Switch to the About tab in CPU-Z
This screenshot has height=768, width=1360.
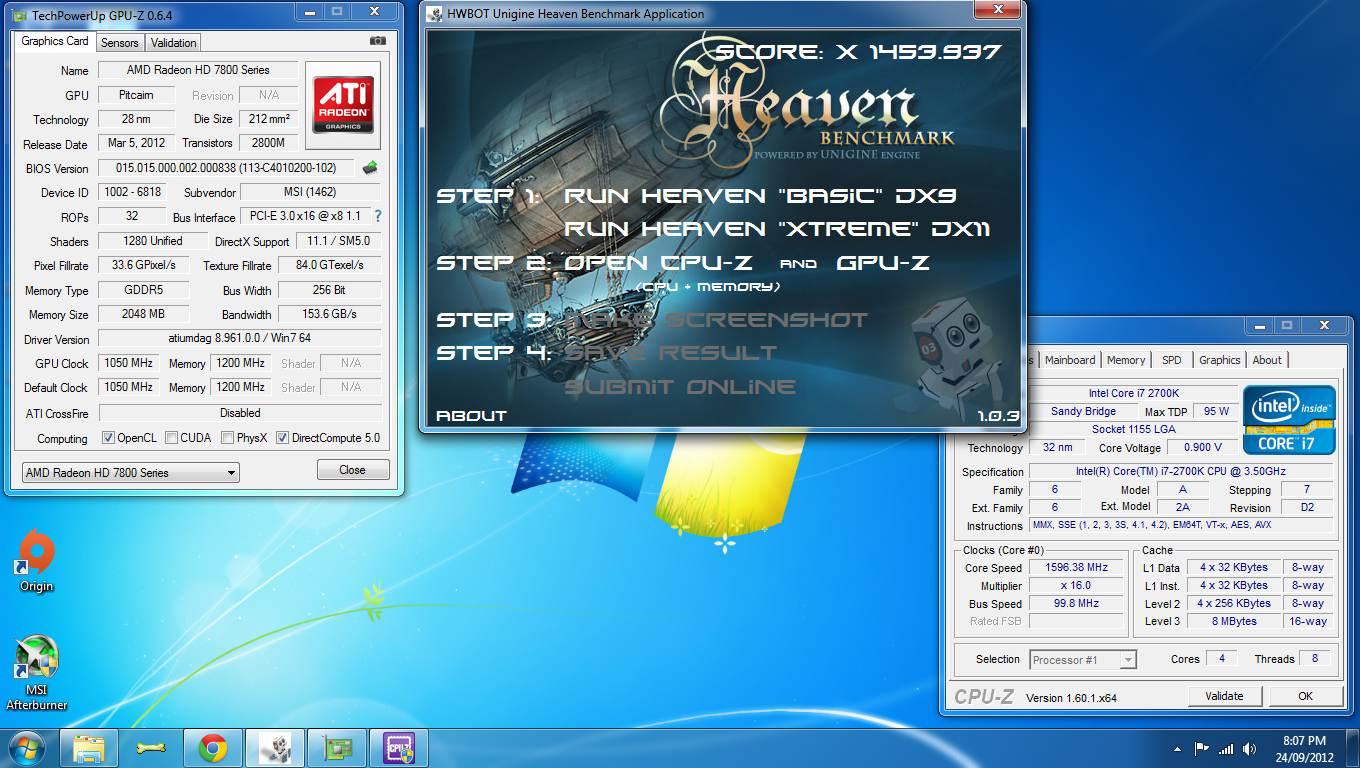point(1267,360)
